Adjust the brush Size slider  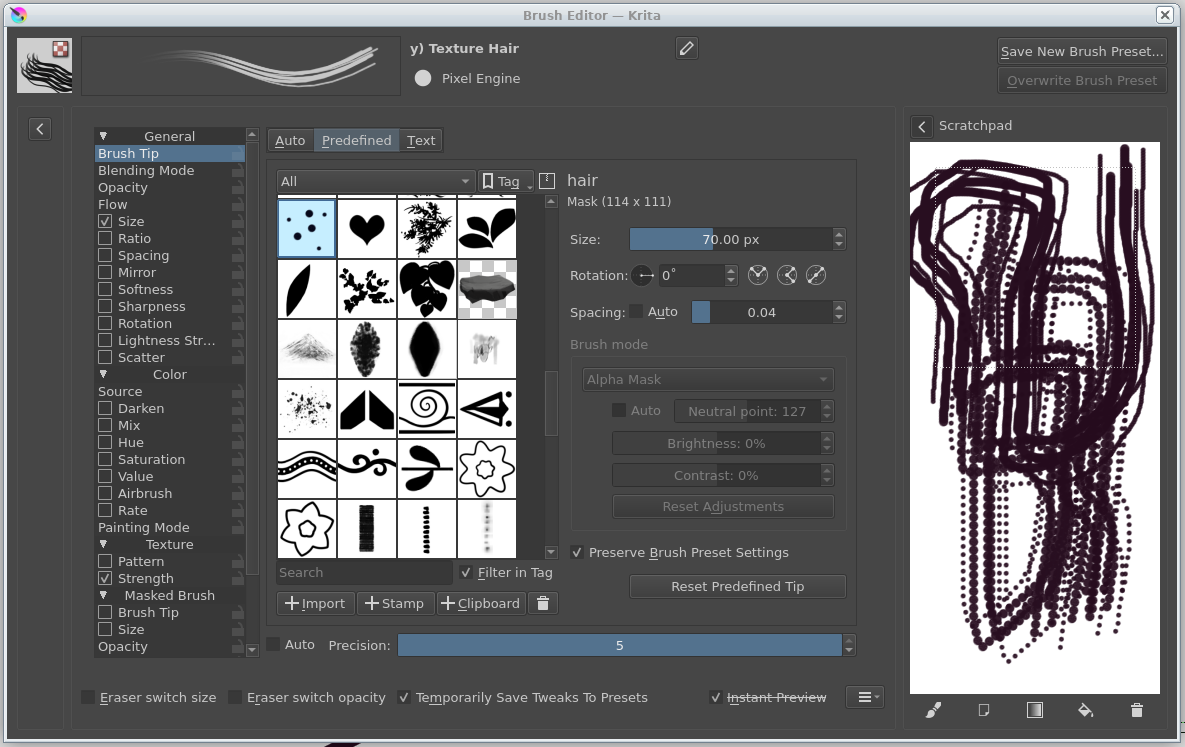click(x=730, y=239)
